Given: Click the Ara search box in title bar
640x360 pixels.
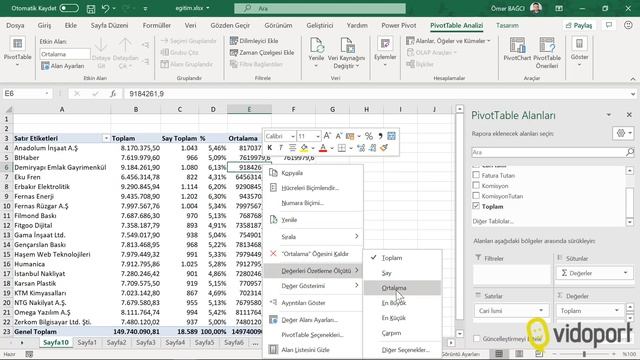Looking at the screenshot, I should (x=320, y=8).
